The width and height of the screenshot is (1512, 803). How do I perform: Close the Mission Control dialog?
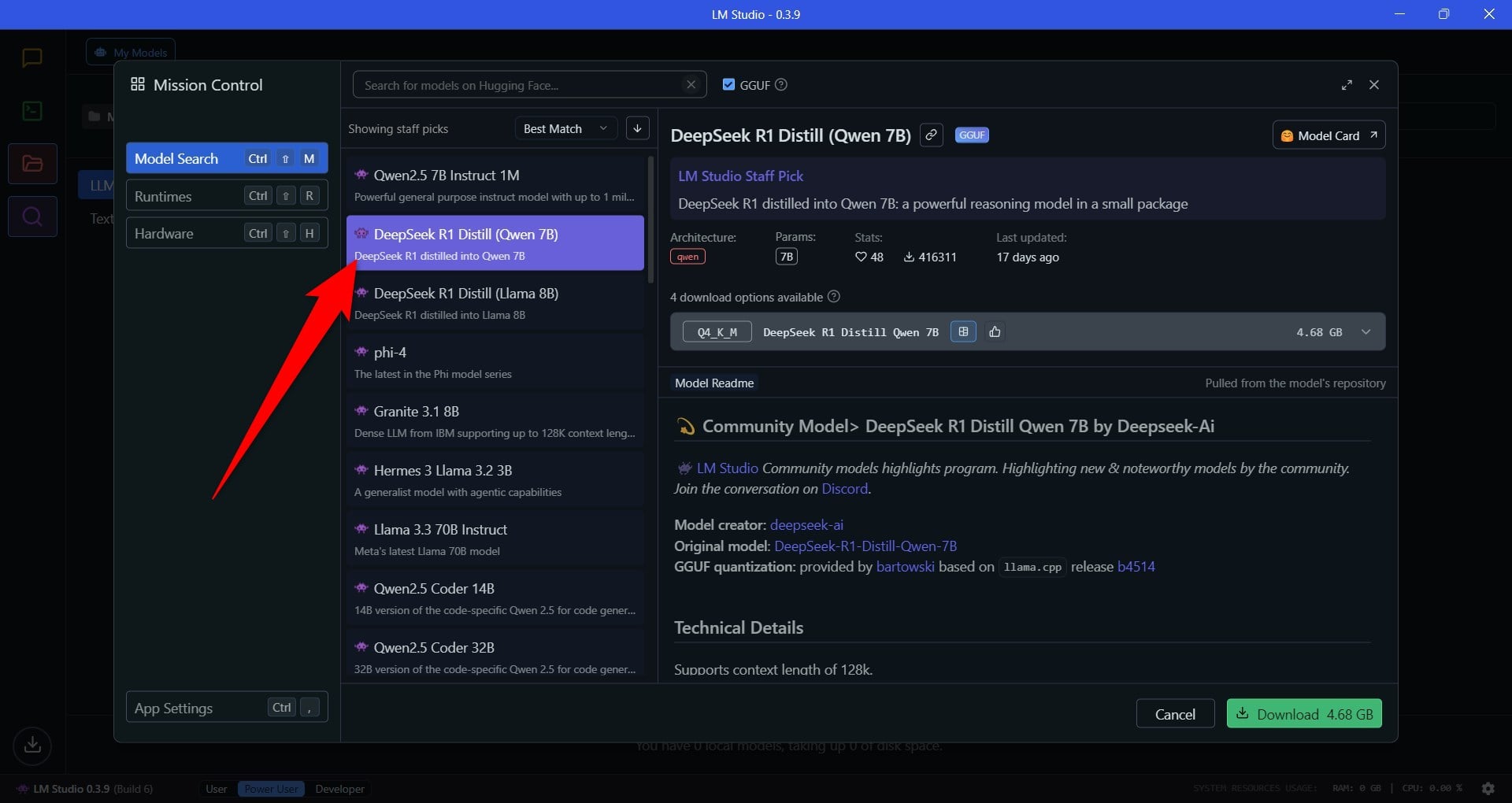coord(1374,85)
